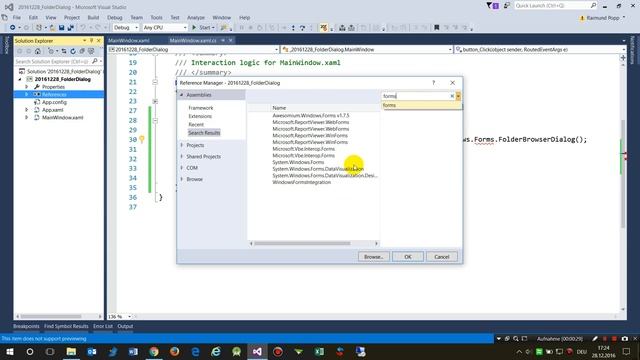Collapse the Assemblies section
The image size is (640, 360).
point(182,95)
